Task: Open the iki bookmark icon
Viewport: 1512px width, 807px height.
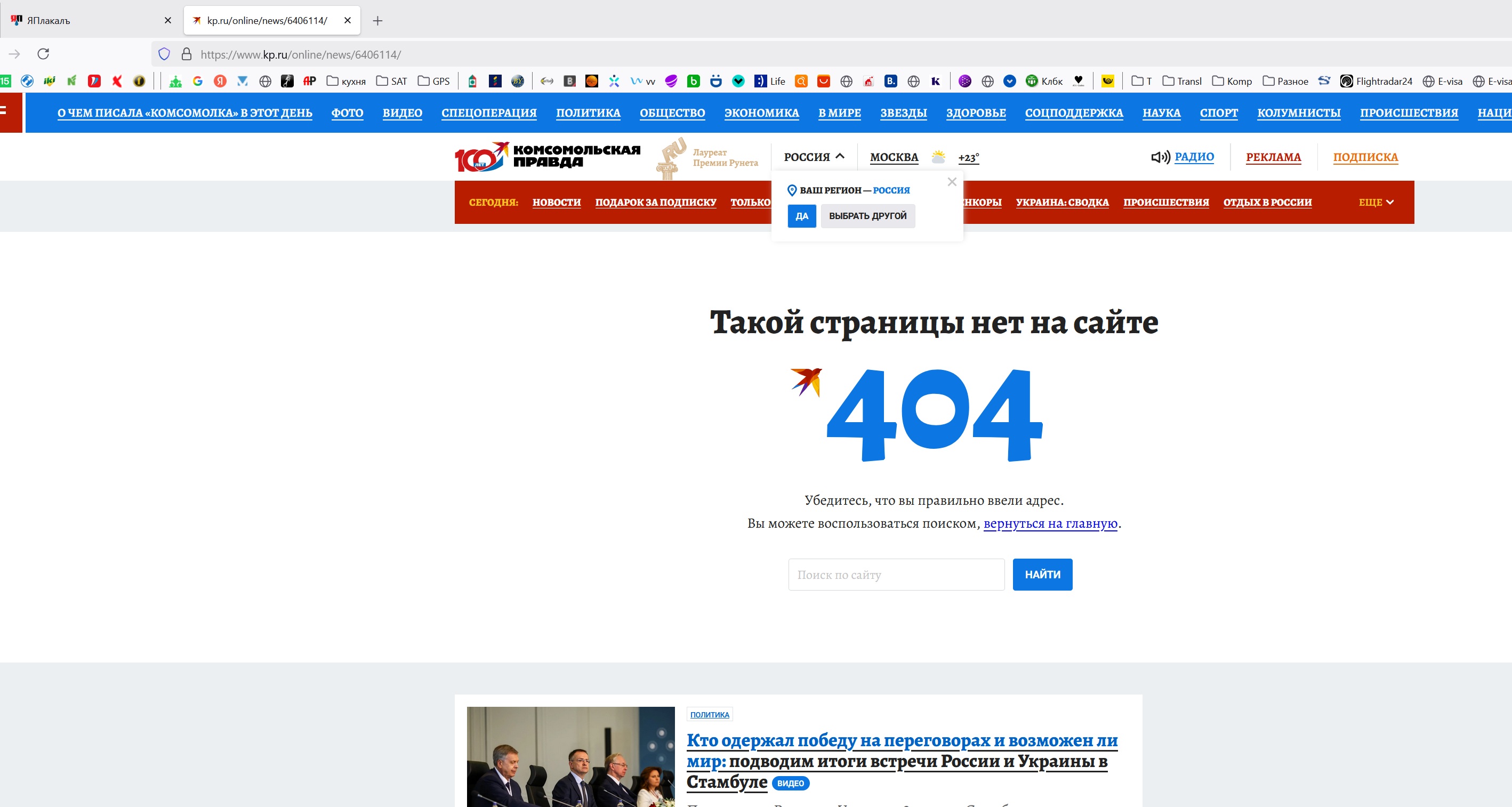Action: 49,81
